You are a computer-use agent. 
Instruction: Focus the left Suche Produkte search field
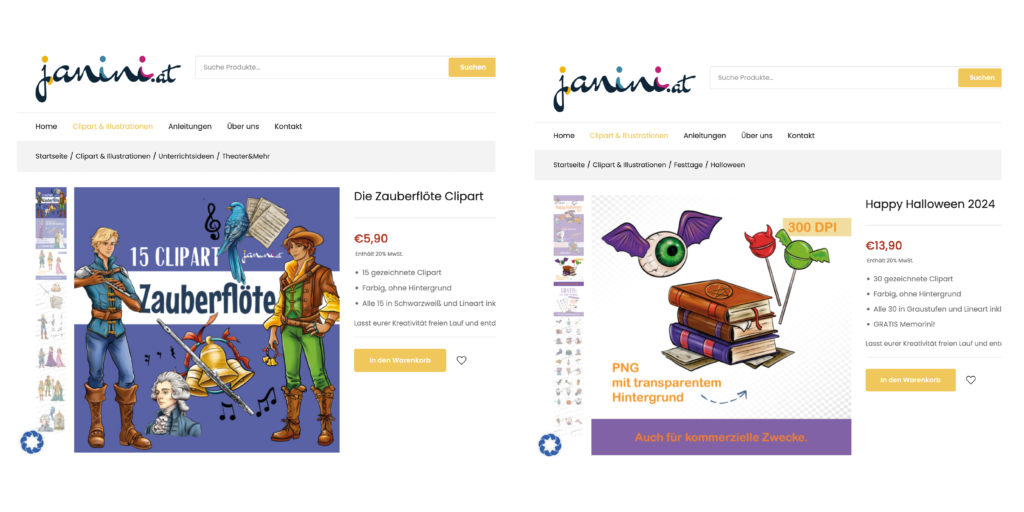(x=322, y=67)
